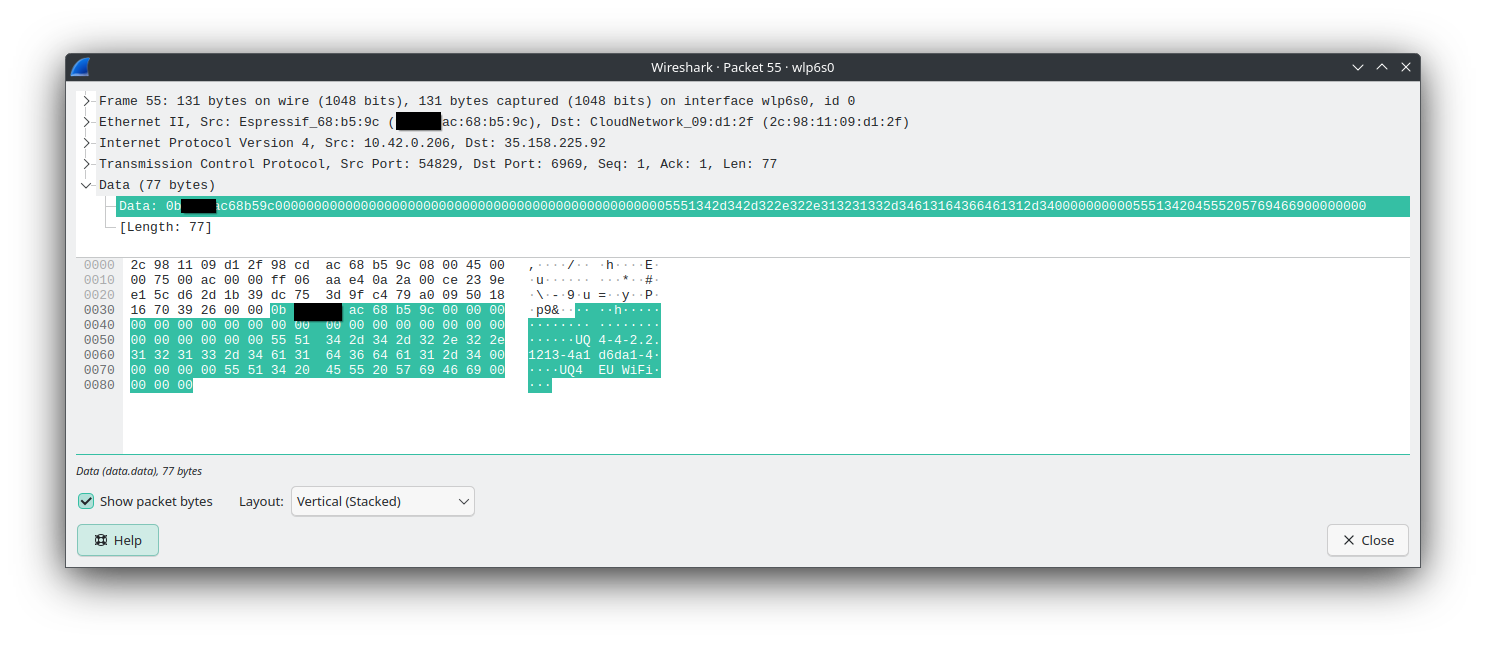The image size is (1486, 645).
Task: Maximize the Packet 55 window
Action: (x=1382, y=67)
